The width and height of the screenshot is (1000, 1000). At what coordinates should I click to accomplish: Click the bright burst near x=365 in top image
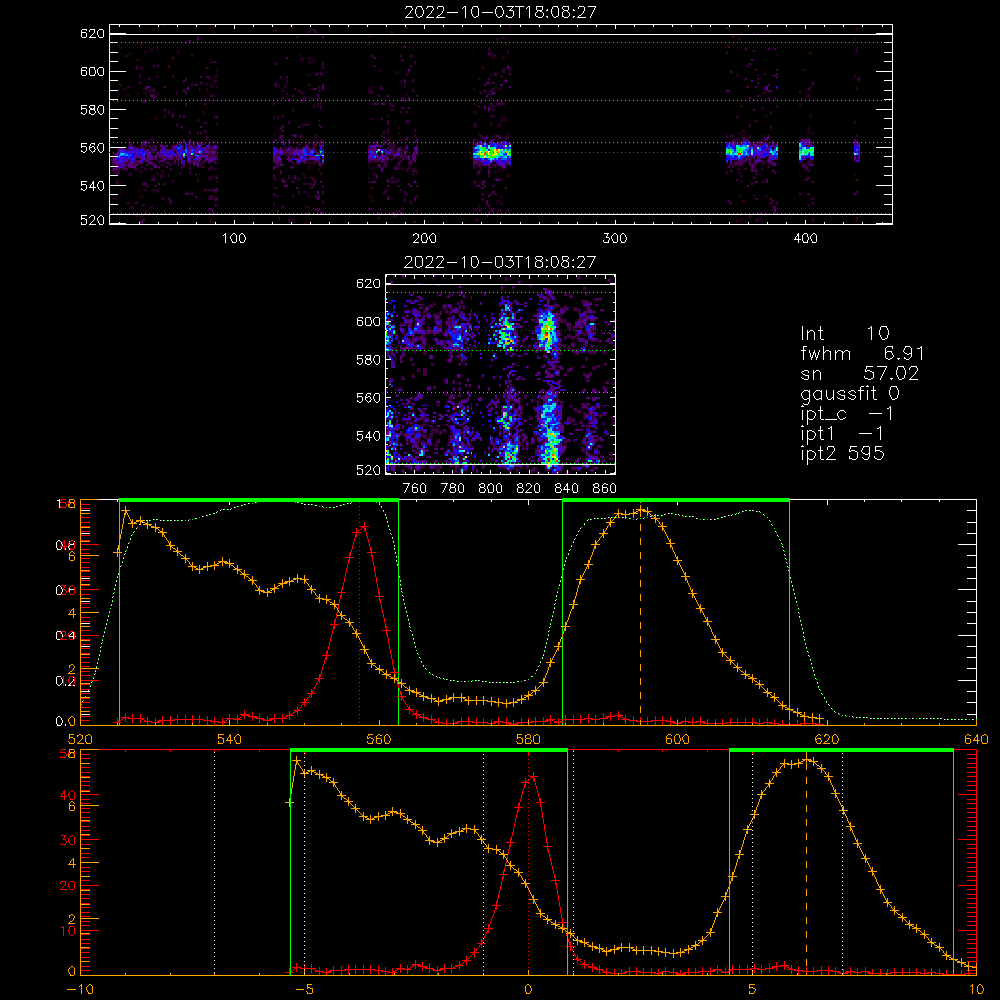click(x=740, y=151)
